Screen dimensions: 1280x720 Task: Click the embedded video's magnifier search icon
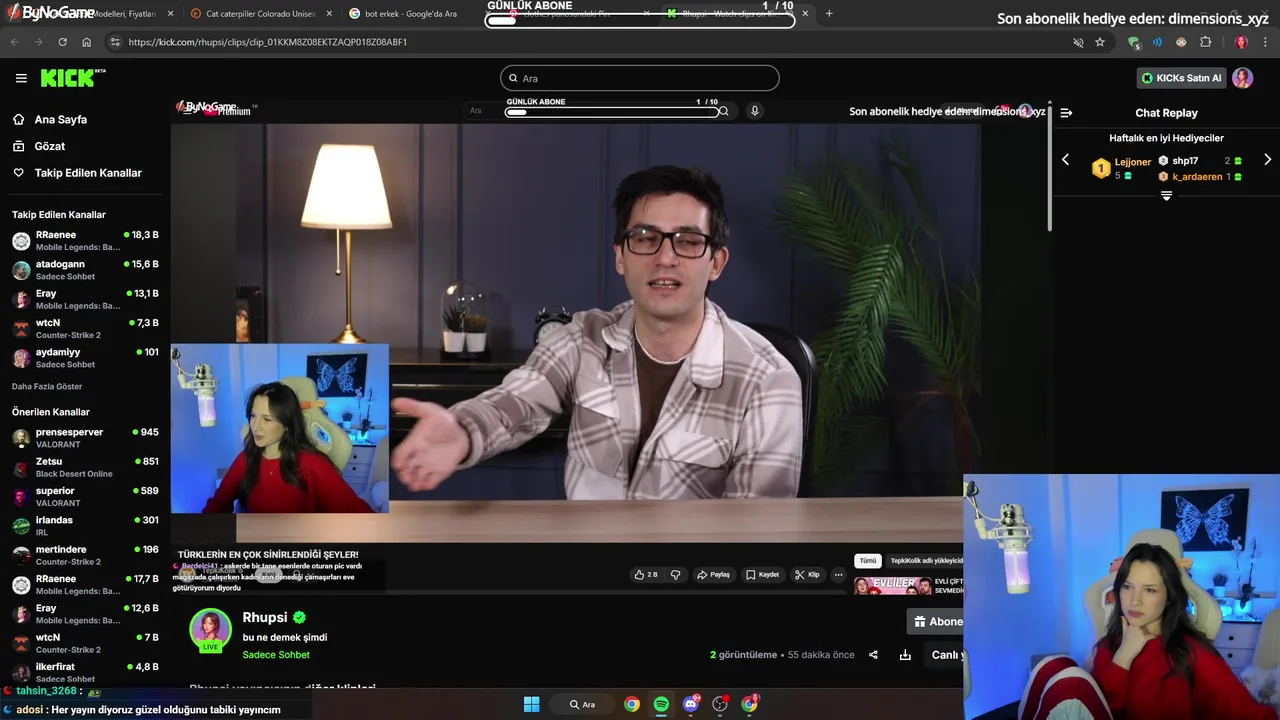click(723, 111)
